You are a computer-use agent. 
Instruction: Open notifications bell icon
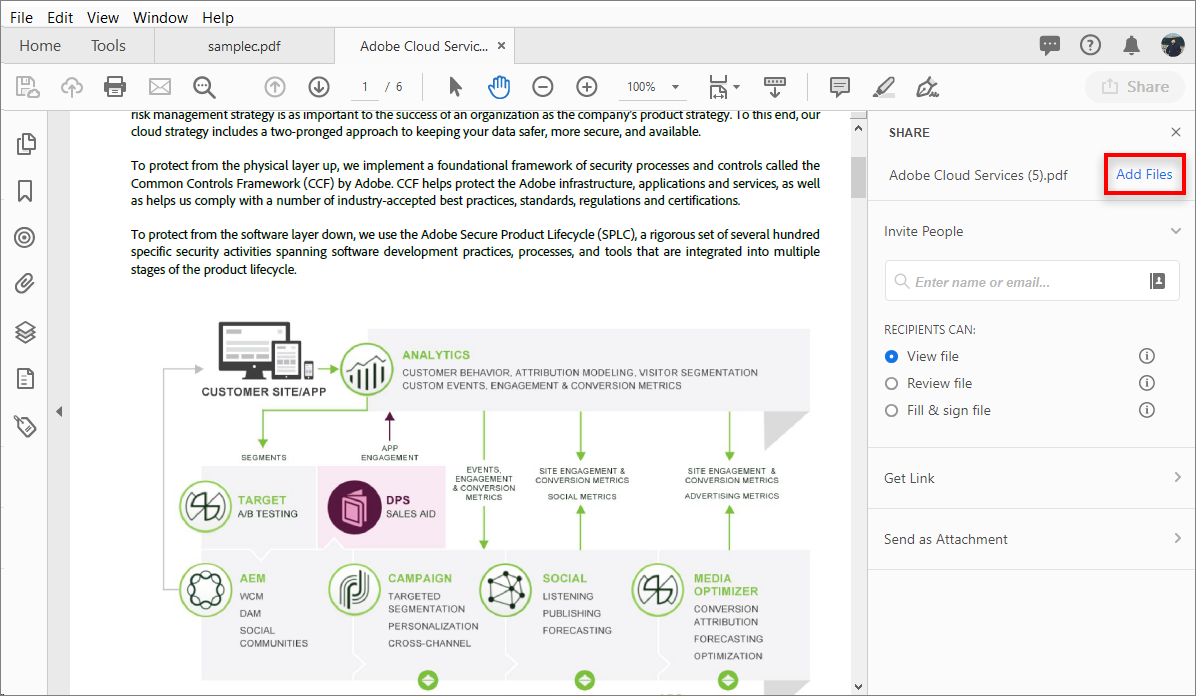point(1131,46)
